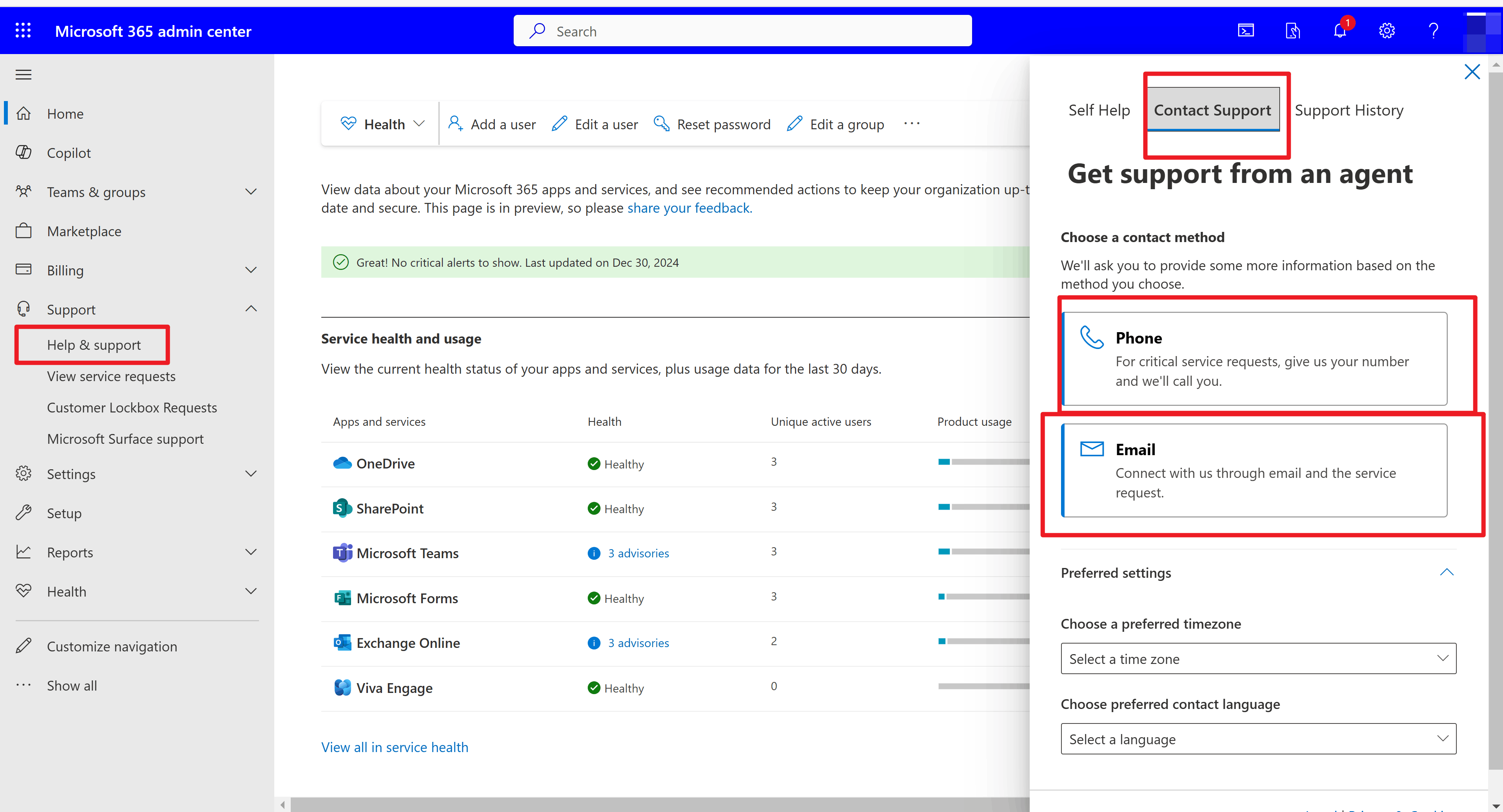This screenshot has width=1503, height=812.
Task: Close the support panel
Action: (x=1472, y=72)
